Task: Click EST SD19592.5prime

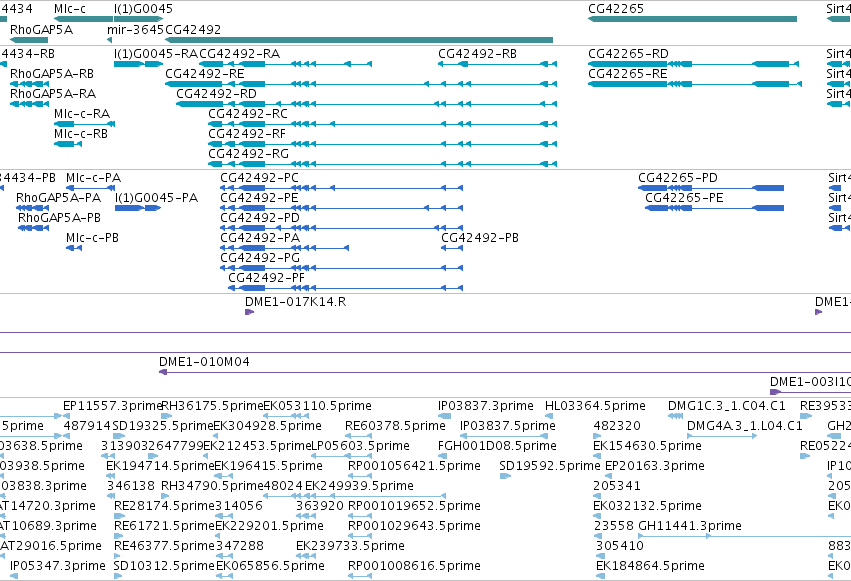Action: point(550,466)
